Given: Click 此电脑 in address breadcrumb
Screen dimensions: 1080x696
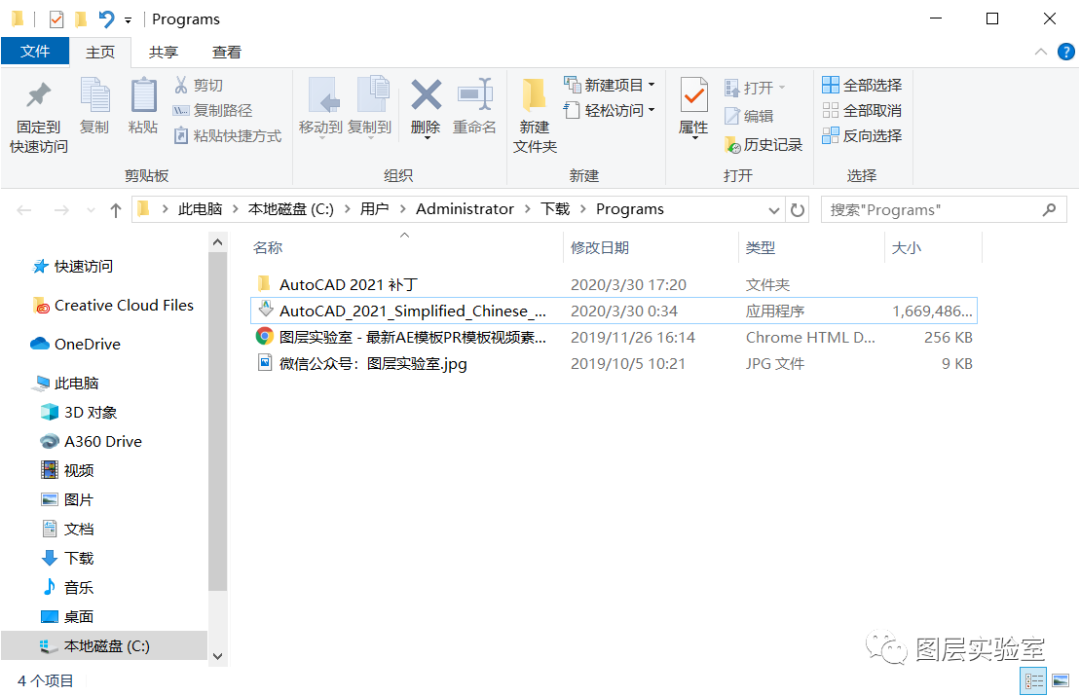Looking at the screenshot, I should point(200,209).
